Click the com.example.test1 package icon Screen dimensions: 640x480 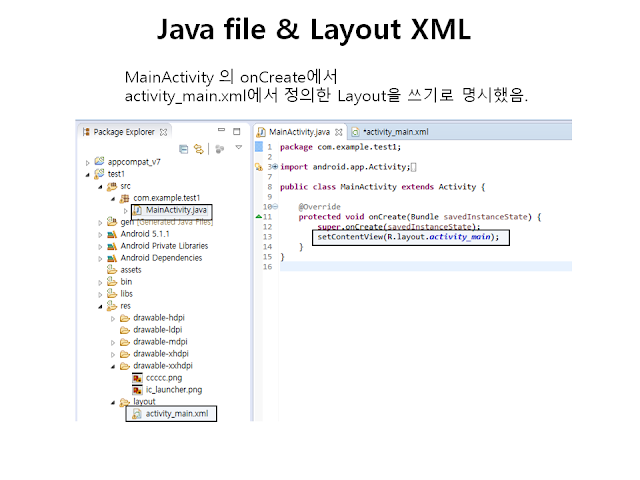124,198
